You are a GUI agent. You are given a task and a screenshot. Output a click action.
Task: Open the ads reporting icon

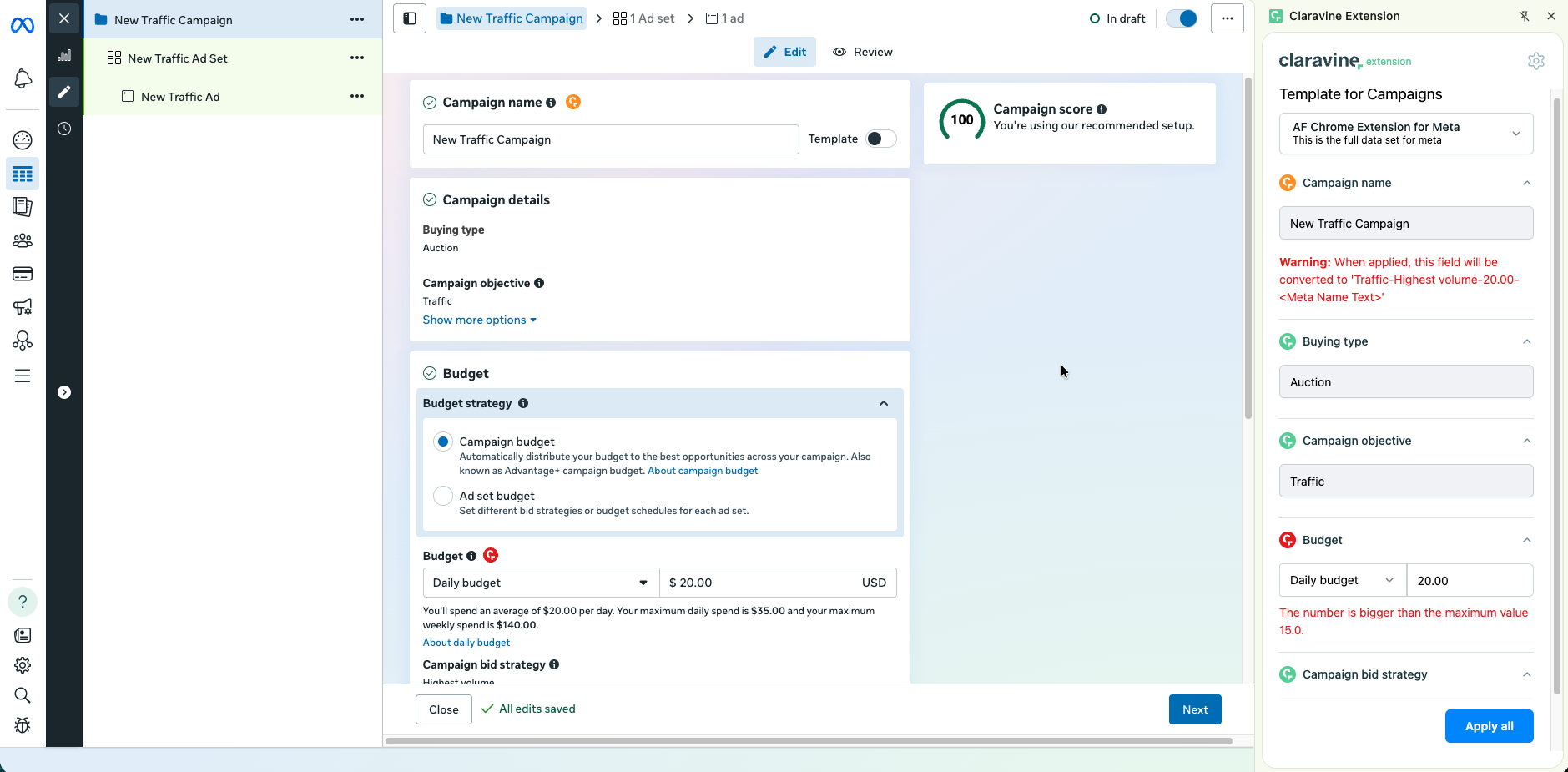23,207
